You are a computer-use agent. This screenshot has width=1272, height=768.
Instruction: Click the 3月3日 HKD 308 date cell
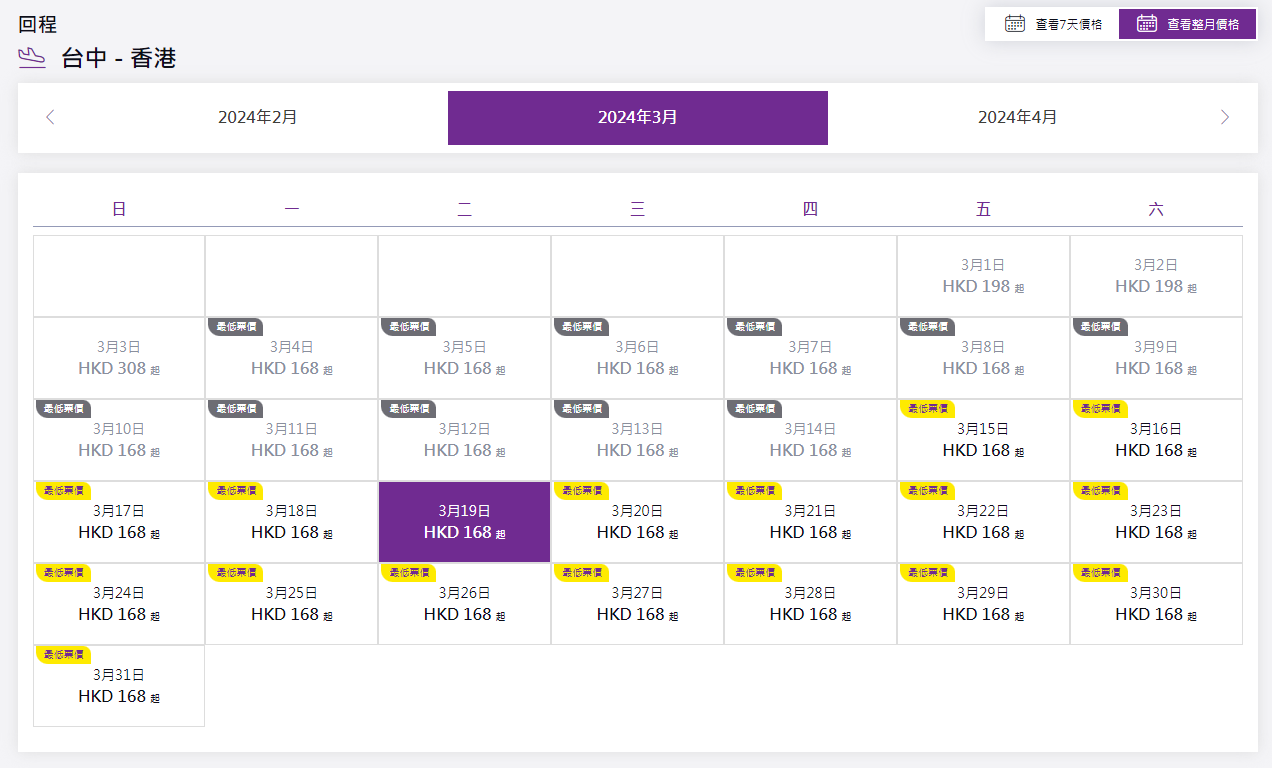pyautogui.click(x=119, y=358)
